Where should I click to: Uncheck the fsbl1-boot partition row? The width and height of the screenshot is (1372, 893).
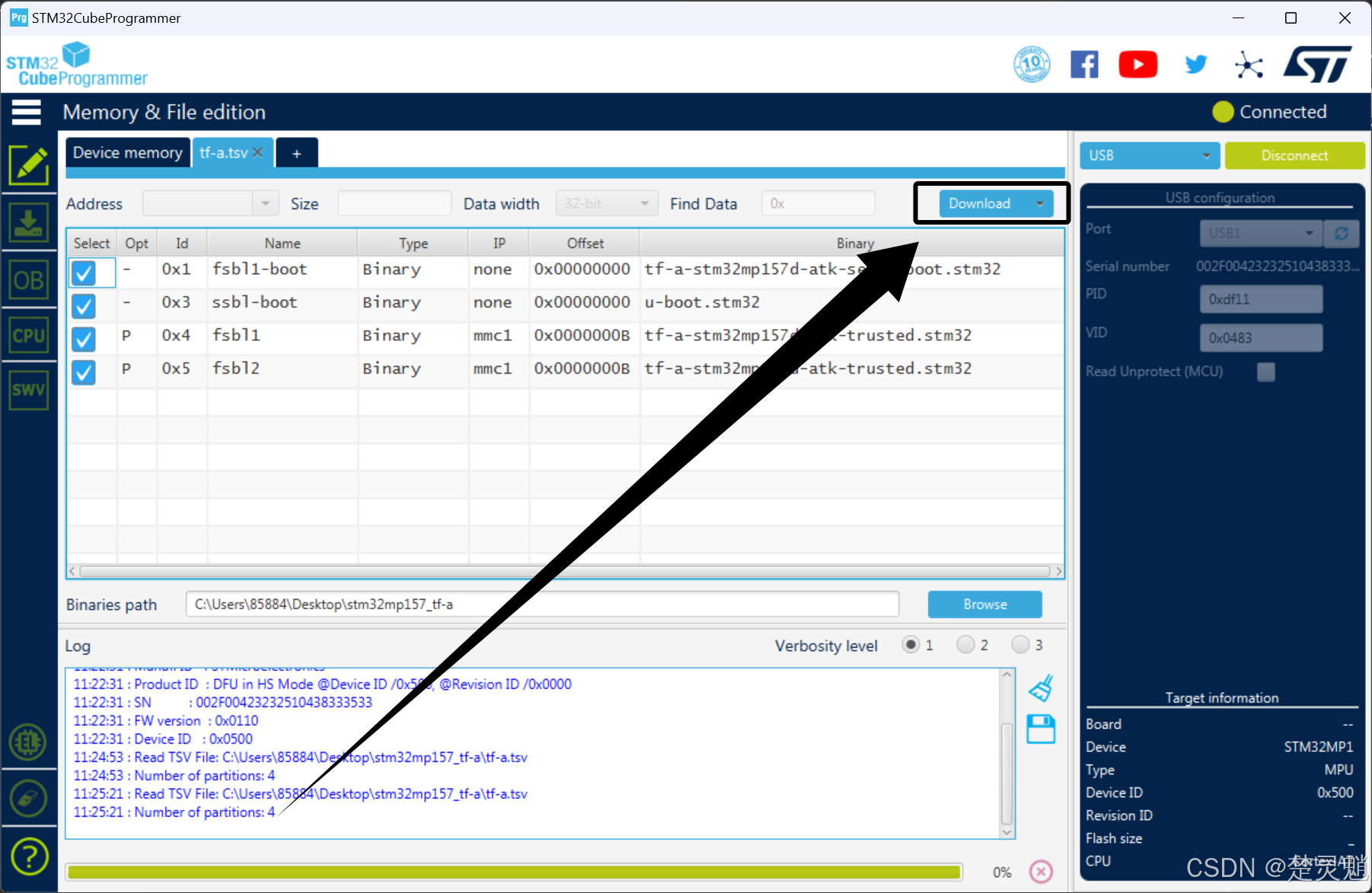tap(84, 272)
